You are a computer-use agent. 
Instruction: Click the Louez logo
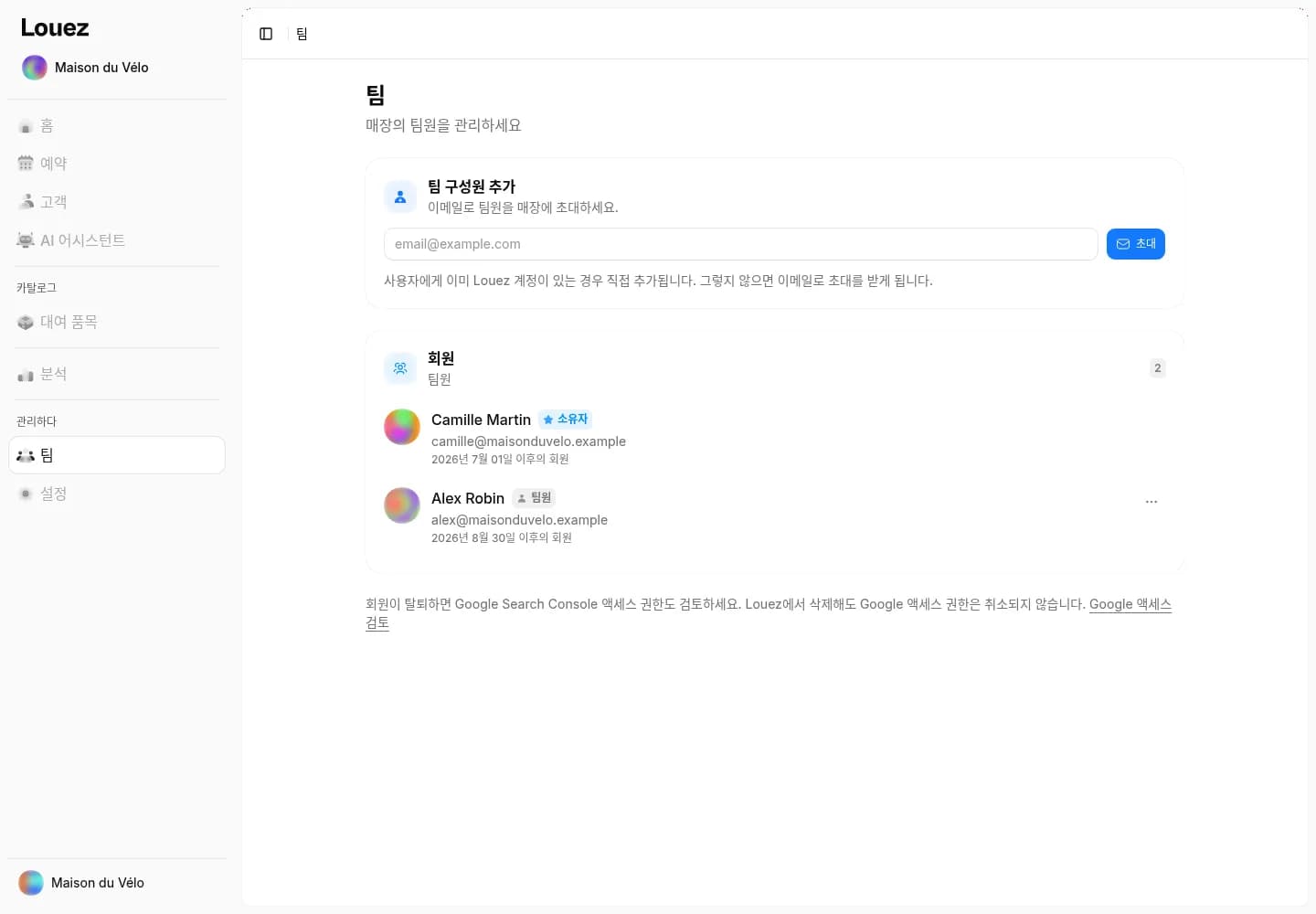click(x=55, y=28)
